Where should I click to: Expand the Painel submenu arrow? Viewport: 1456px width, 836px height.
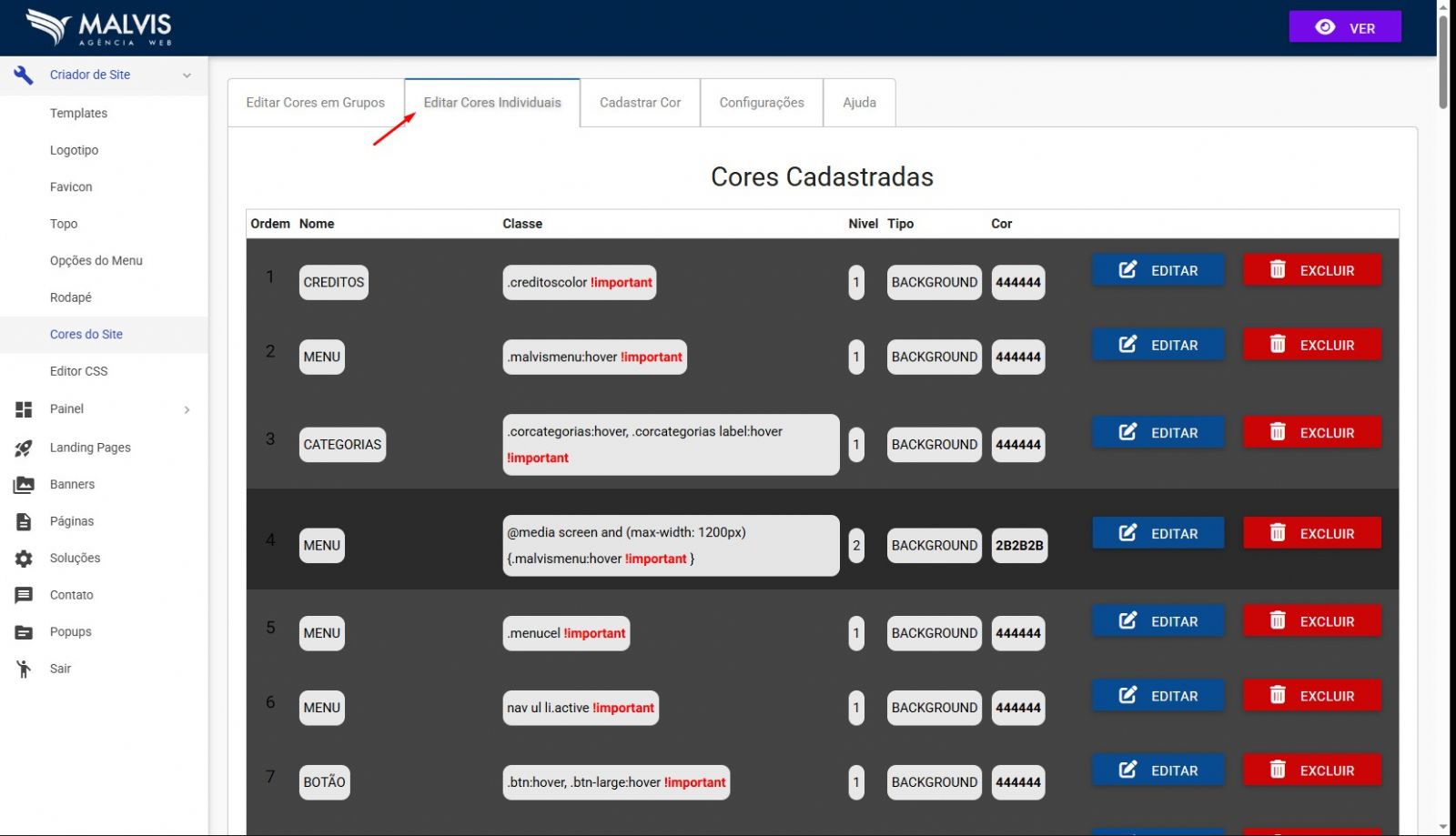[x=187, y=410]
